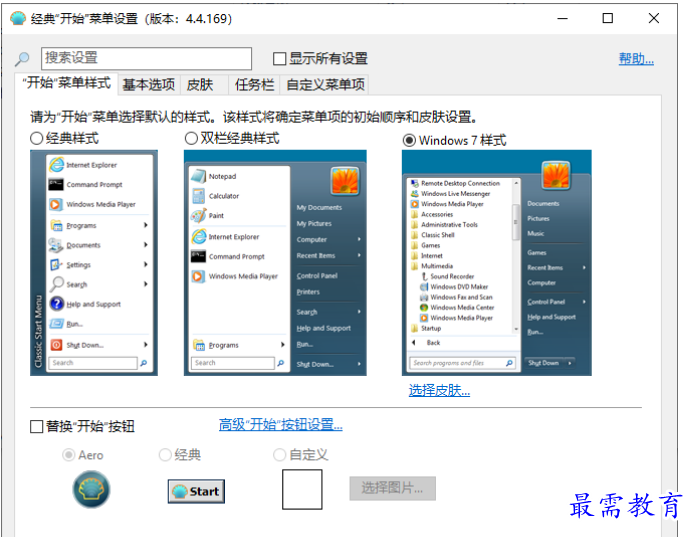Click the 选择图片 button

click(393, 488)
